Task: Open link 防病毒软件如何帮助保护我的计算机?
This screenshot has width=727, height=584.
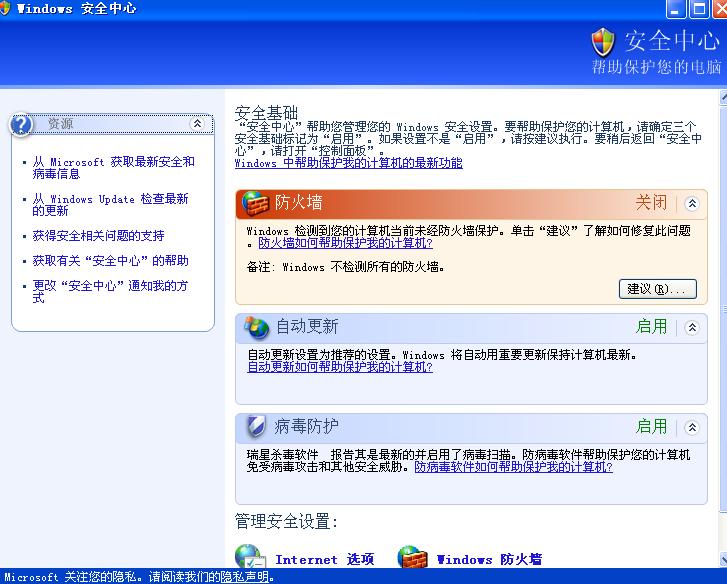Action: 513,467
